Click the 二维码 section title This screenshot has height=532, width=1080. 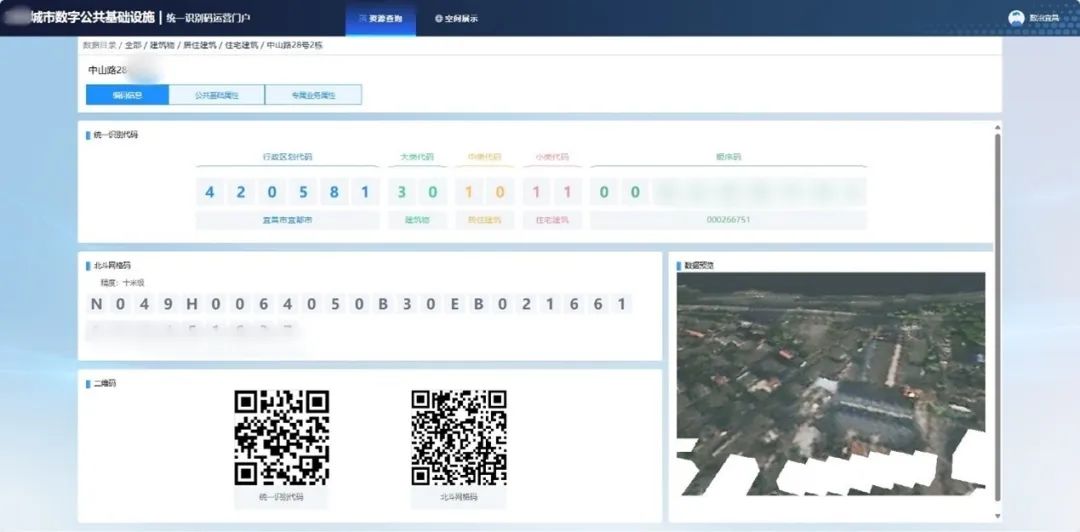pyautogui.click(x=105, y=383)
